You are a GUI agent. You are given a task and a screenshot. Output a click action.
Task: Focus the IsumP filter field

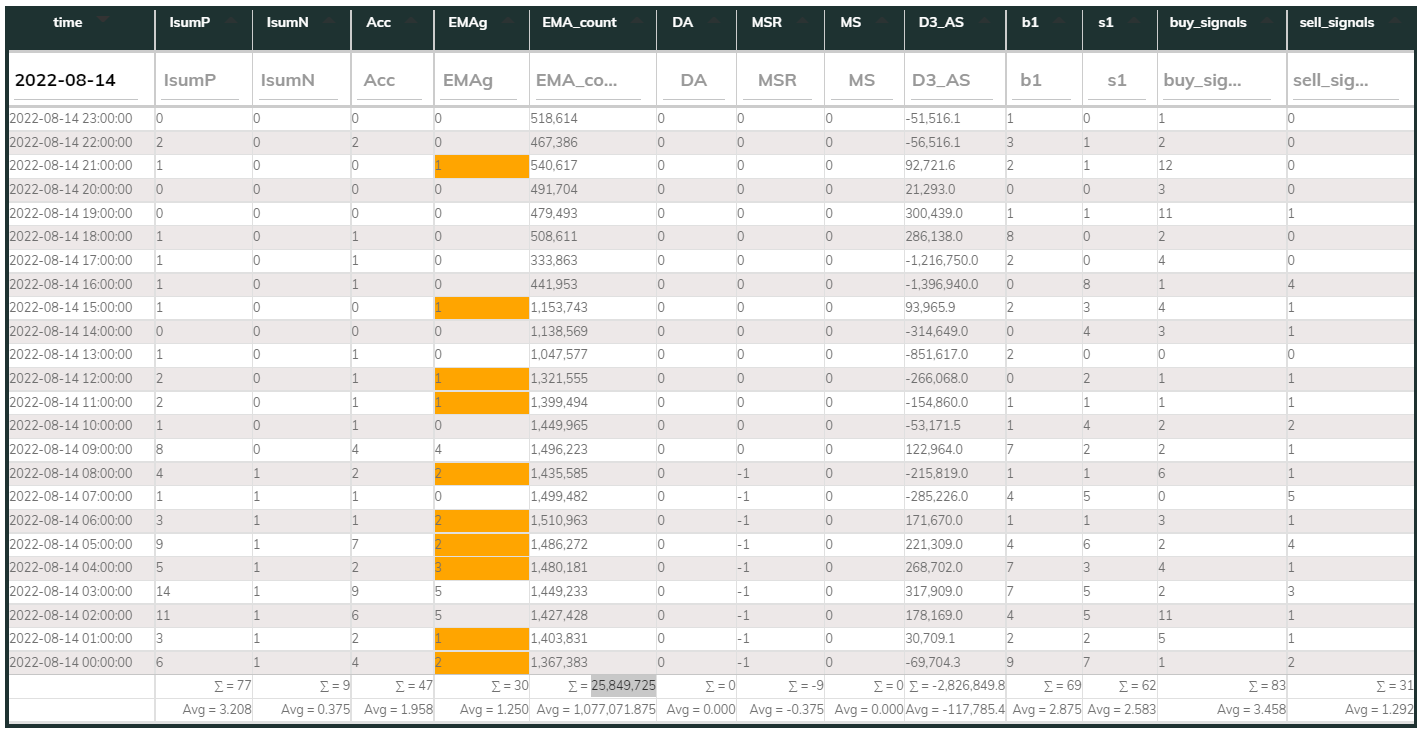[201, 80]
